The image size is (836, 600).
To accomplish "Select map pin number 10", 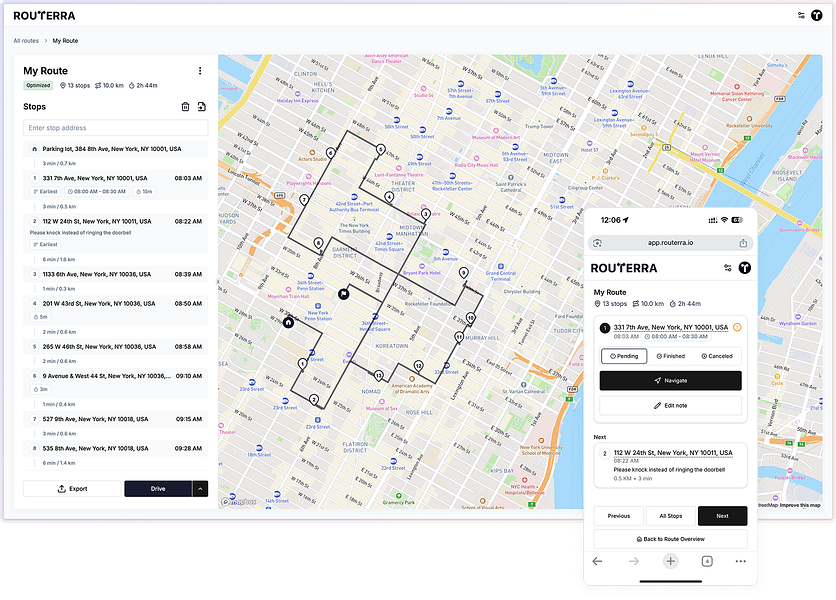I will [x=470, y=317].
